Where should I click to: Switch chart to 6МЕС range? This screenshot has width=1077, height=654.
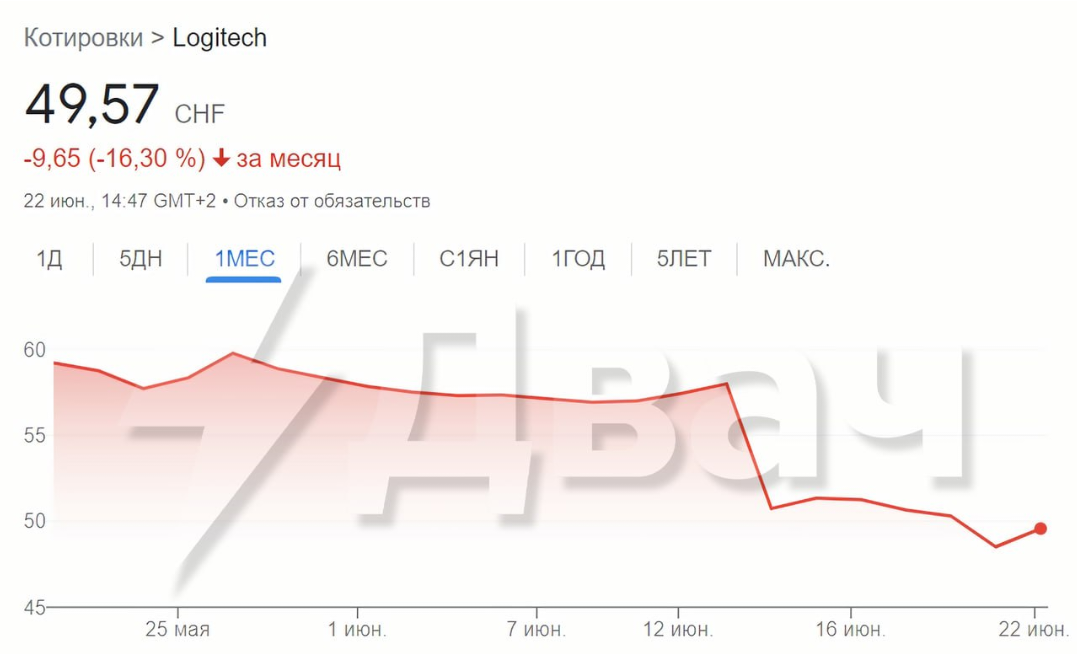click(x=356, y=259)
